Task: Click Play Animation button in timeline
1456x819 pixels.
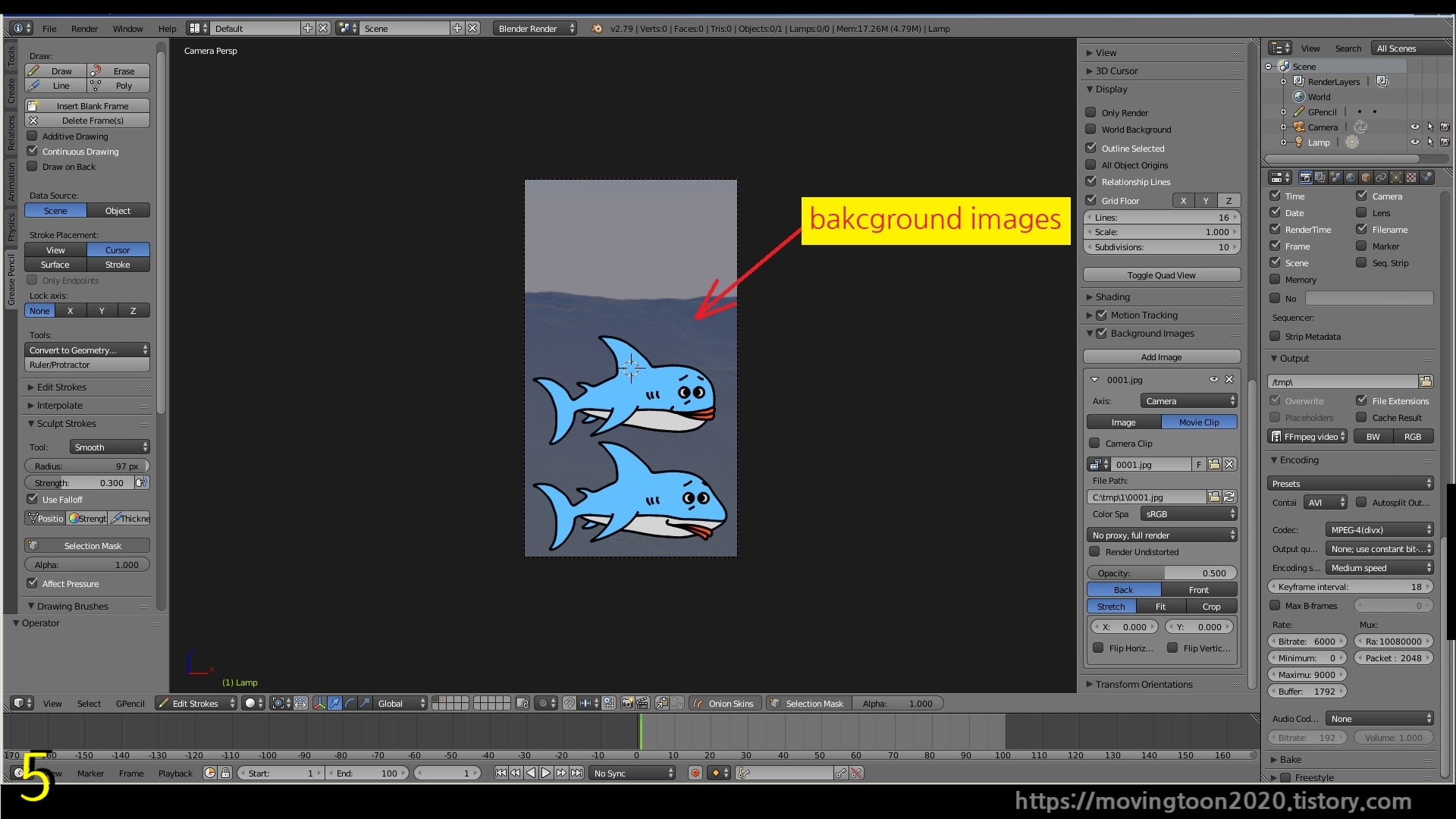Action: click(546, 773)
